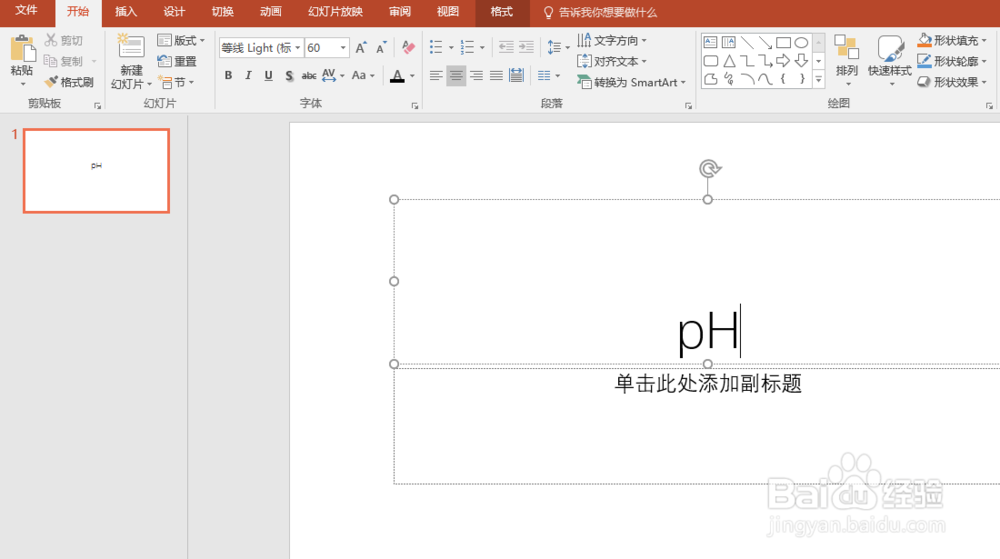Select the rectangle shape

783,43
